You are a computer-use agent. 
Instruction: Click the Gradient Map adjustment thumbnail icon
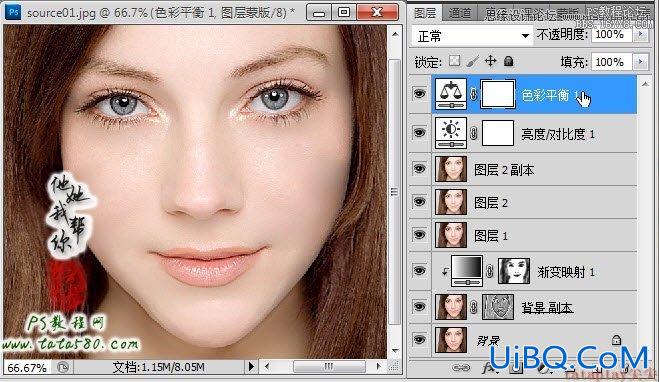pyautogui.click(x=467, y=271)
